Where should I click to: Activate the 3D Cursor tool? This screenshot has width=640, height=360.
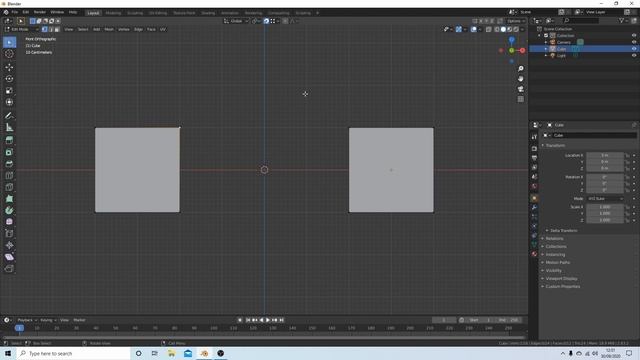pyautogui.click(x=9, y=54)
